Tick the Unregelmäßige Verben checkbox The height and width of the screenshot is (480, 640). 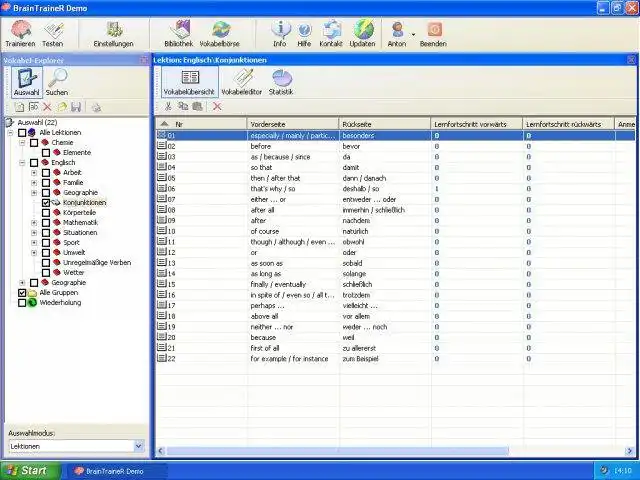pyautogui.click(x=46, y=263)
